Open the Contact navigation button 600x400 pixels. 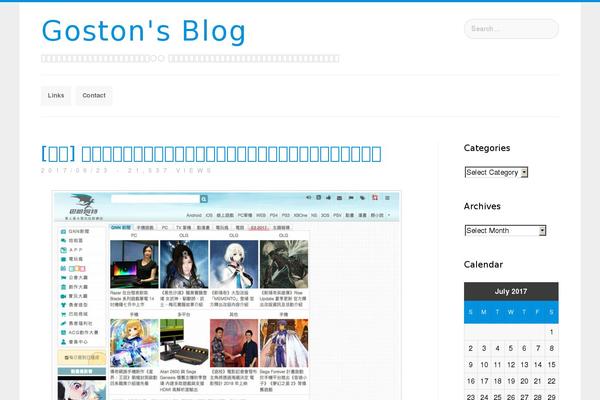pos(94,96)
